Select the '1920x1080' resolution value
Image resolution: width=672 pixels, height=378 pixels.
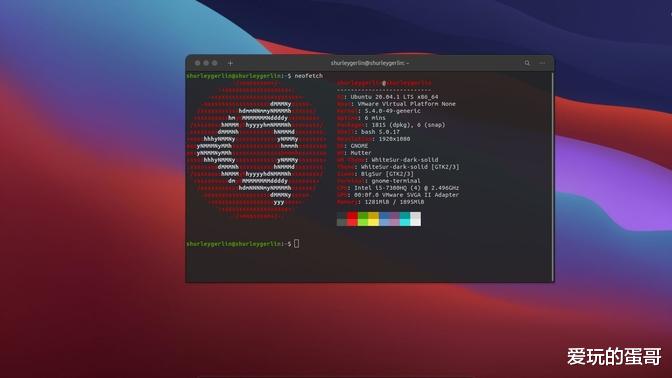pyautogui.click(x=394, y=139)
